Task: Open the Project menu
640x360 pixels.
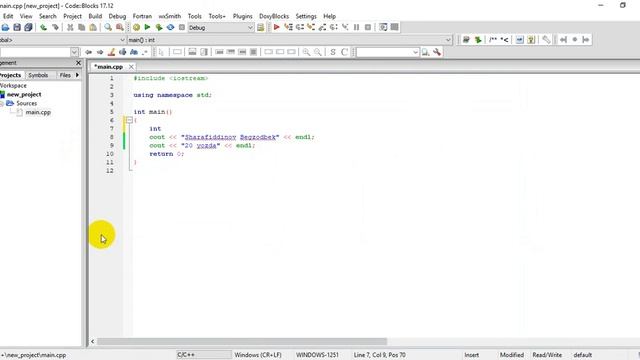Action: 73,16
